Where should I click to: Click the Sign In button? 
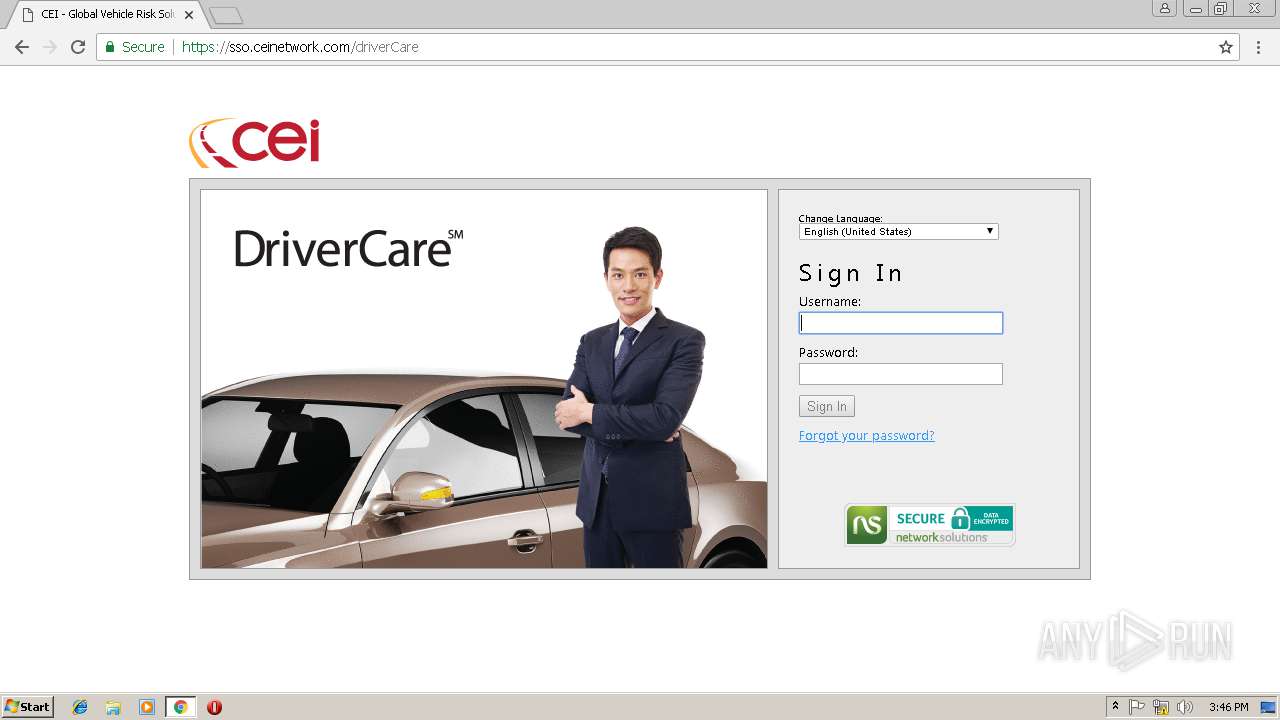[827, 406]
